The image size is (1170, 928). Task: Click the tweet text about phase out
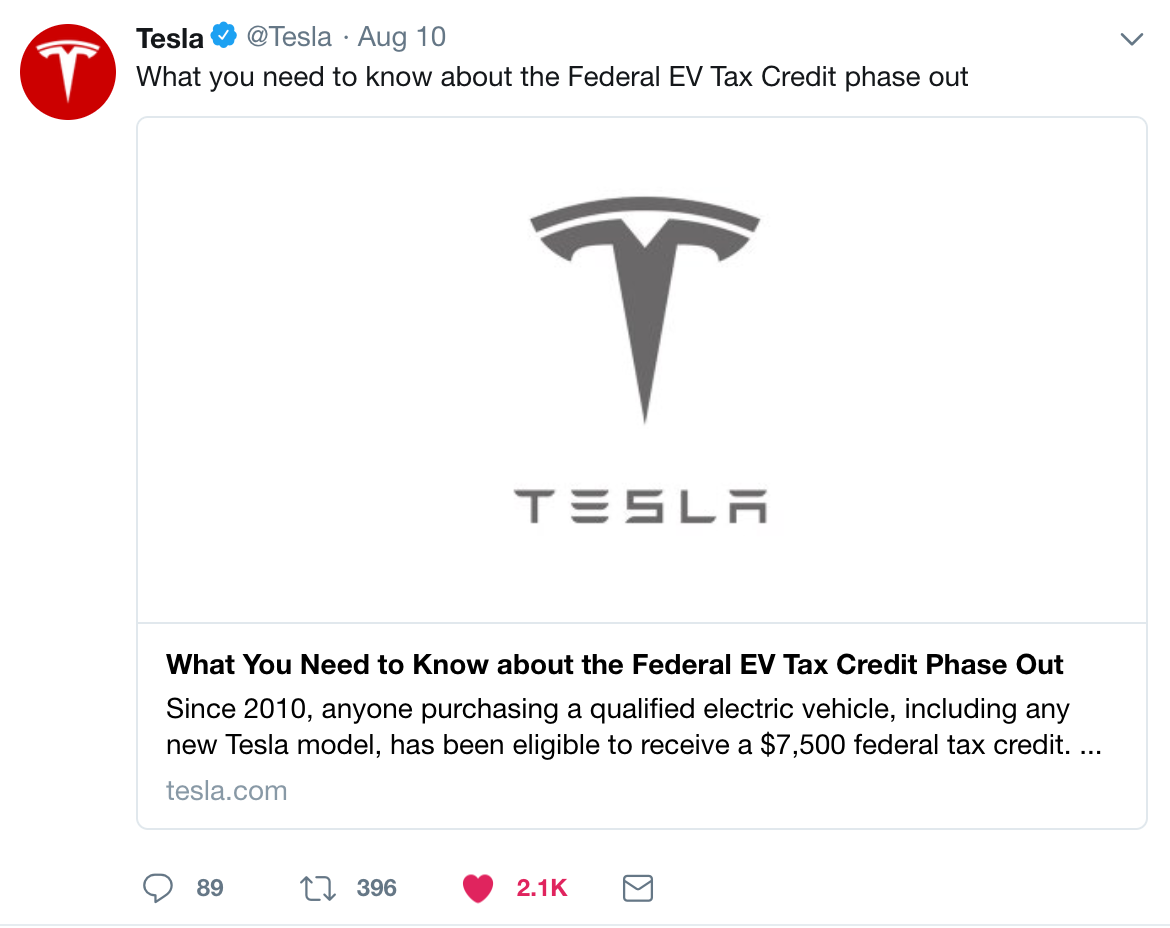(x=552, y=77)
